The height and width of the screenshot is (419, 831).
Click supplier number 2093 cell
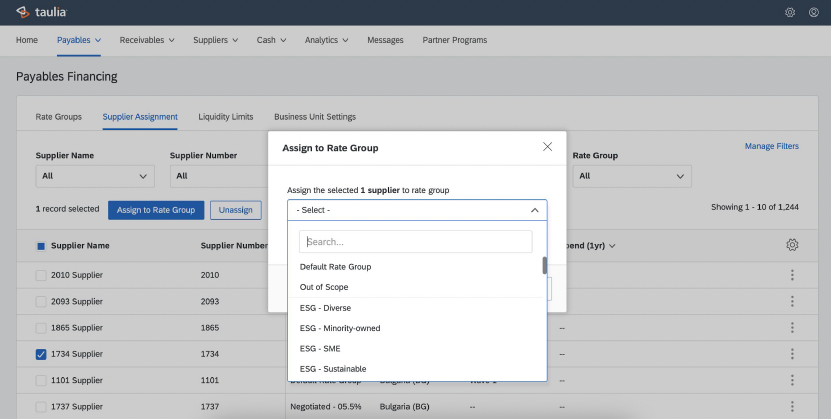210,301
